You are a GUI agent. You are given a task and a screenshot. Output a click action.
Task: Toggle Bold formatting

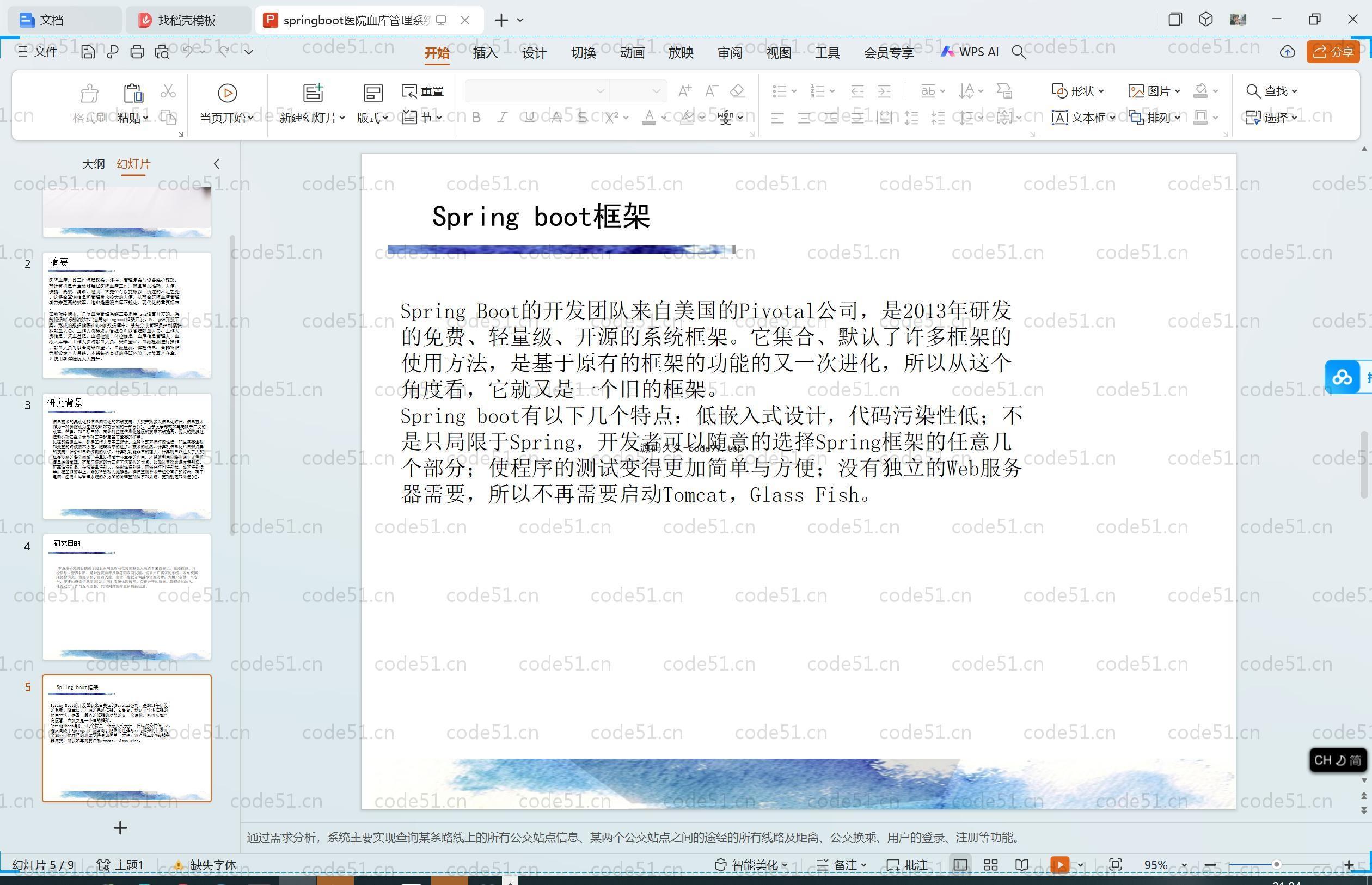476,118
